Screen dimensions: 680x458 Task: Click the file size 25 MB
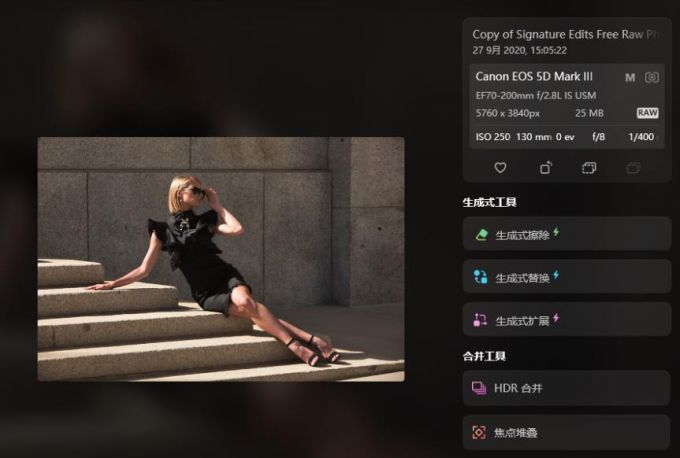click(x=589, y=113)
